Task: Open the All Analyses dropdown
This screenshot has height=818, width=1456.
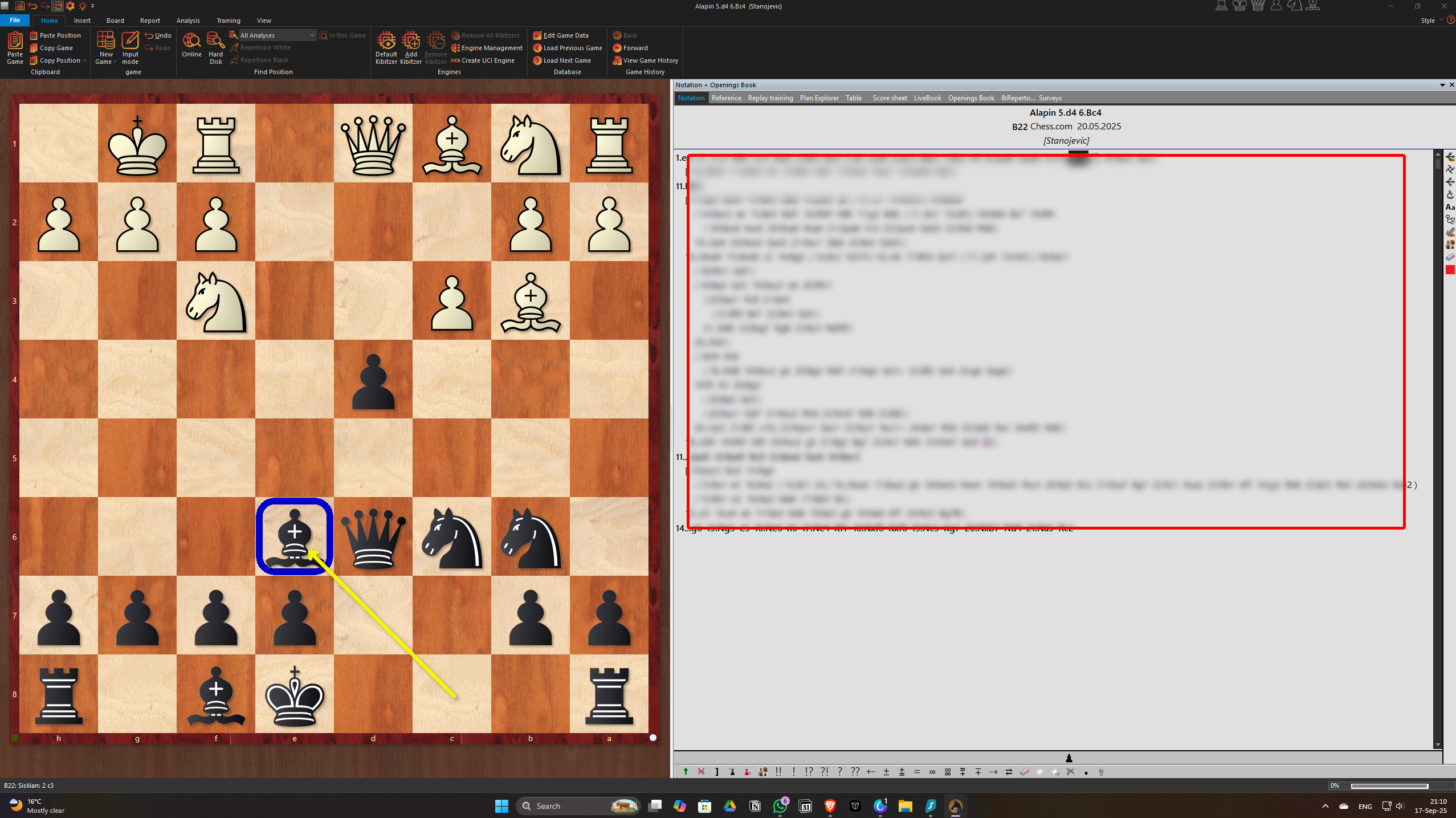Action: pyautogui.click(x=277, y=35)
